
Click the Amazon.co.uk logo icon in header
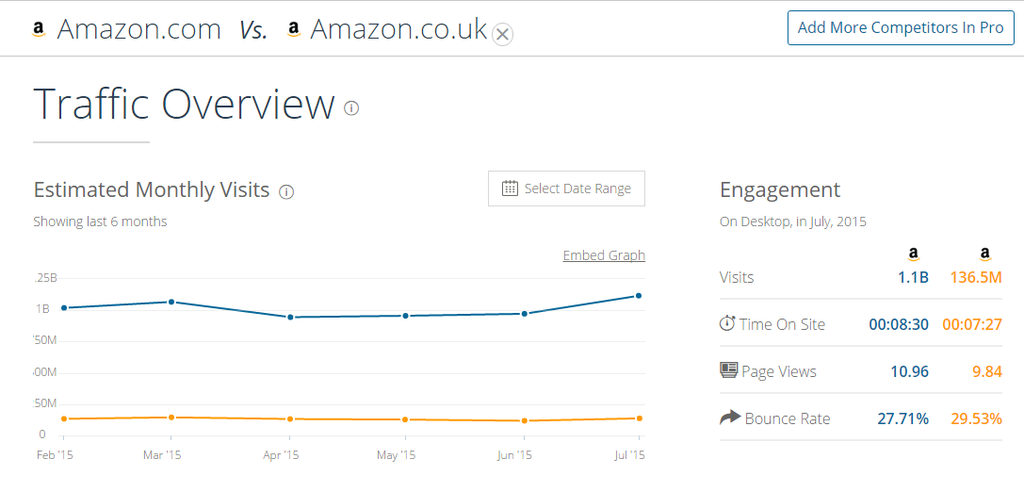[294, 29]
